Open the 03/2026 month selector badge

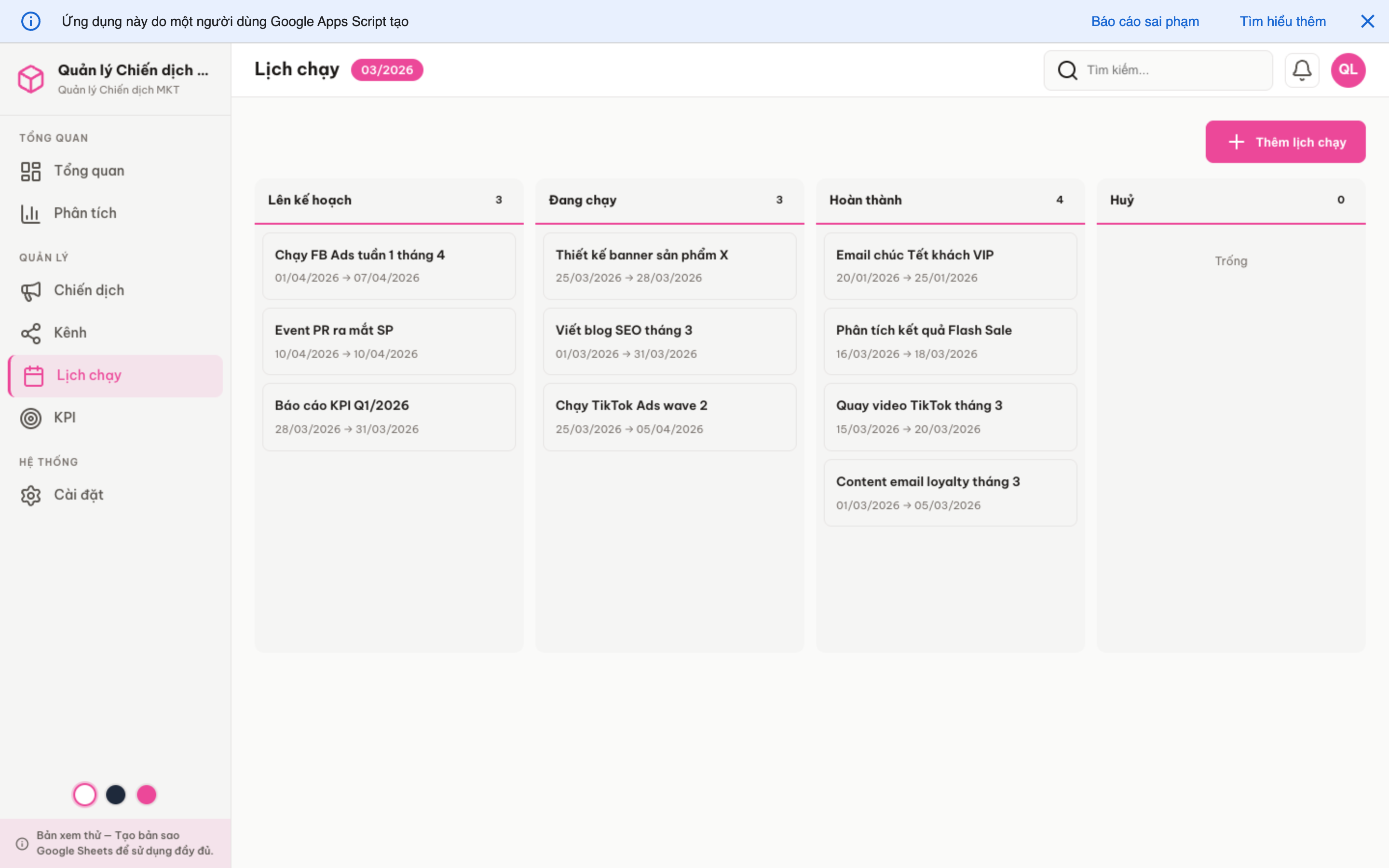point(387,69)
